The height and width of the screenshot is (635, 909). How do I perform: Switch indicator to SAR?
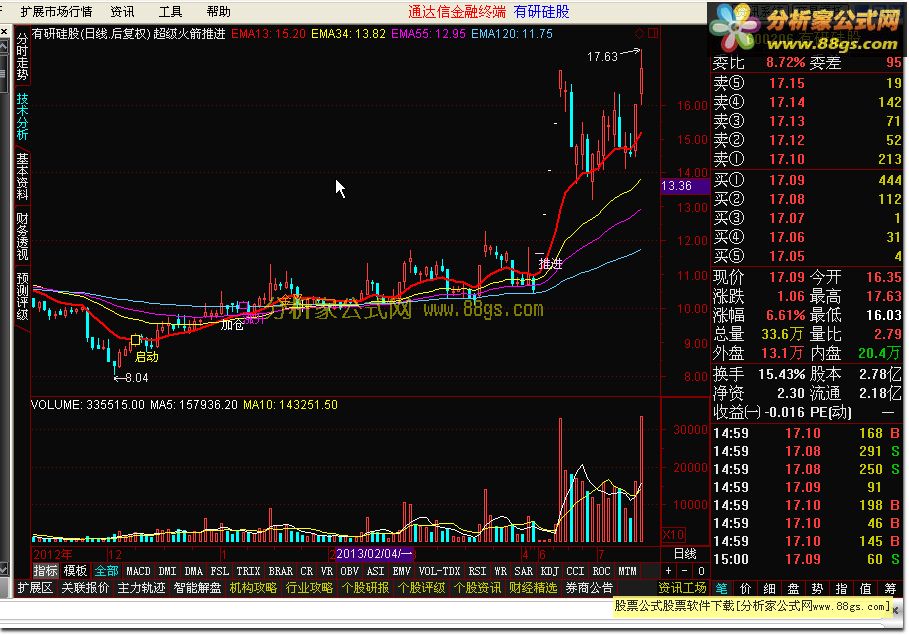pyautogui.click(x=523, y=571)
